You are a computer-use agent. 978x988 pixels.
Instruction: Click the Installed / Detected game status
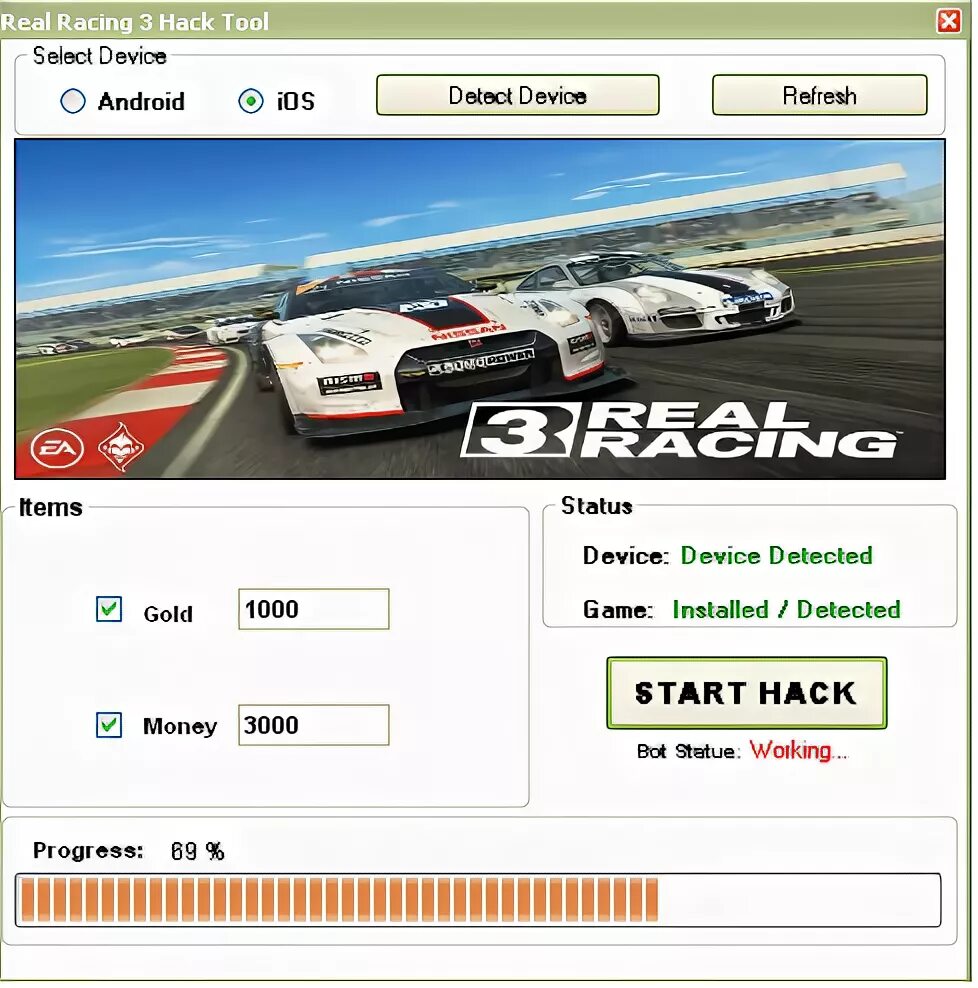[x=787, y=610]
